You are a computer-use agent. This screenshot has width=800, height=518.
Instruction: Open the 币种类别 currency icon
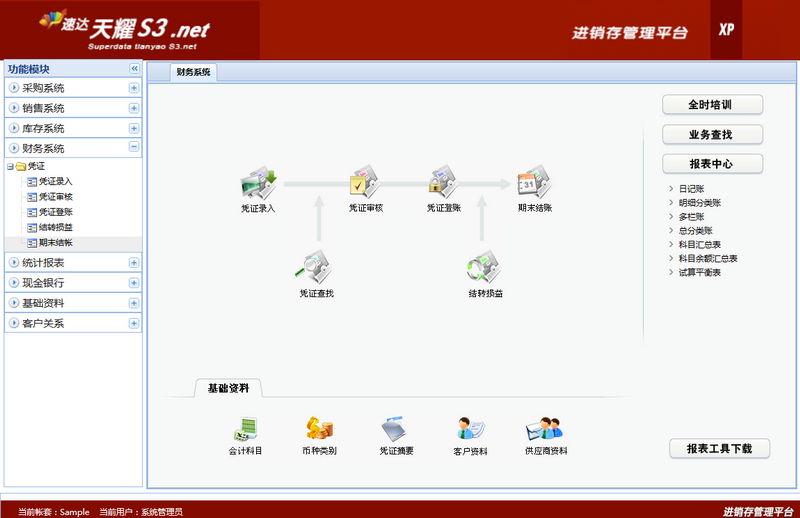(x=319, y=429)
